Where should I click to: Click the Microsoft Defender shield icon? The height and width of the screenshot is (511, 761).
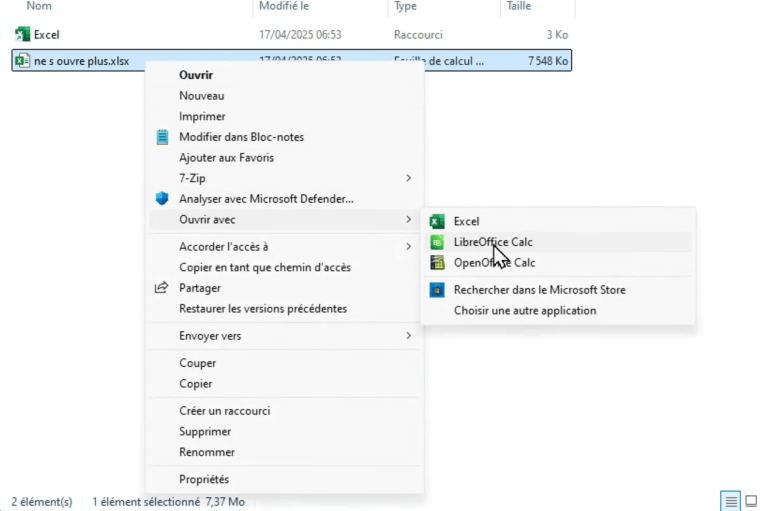[x=162, y=199]
